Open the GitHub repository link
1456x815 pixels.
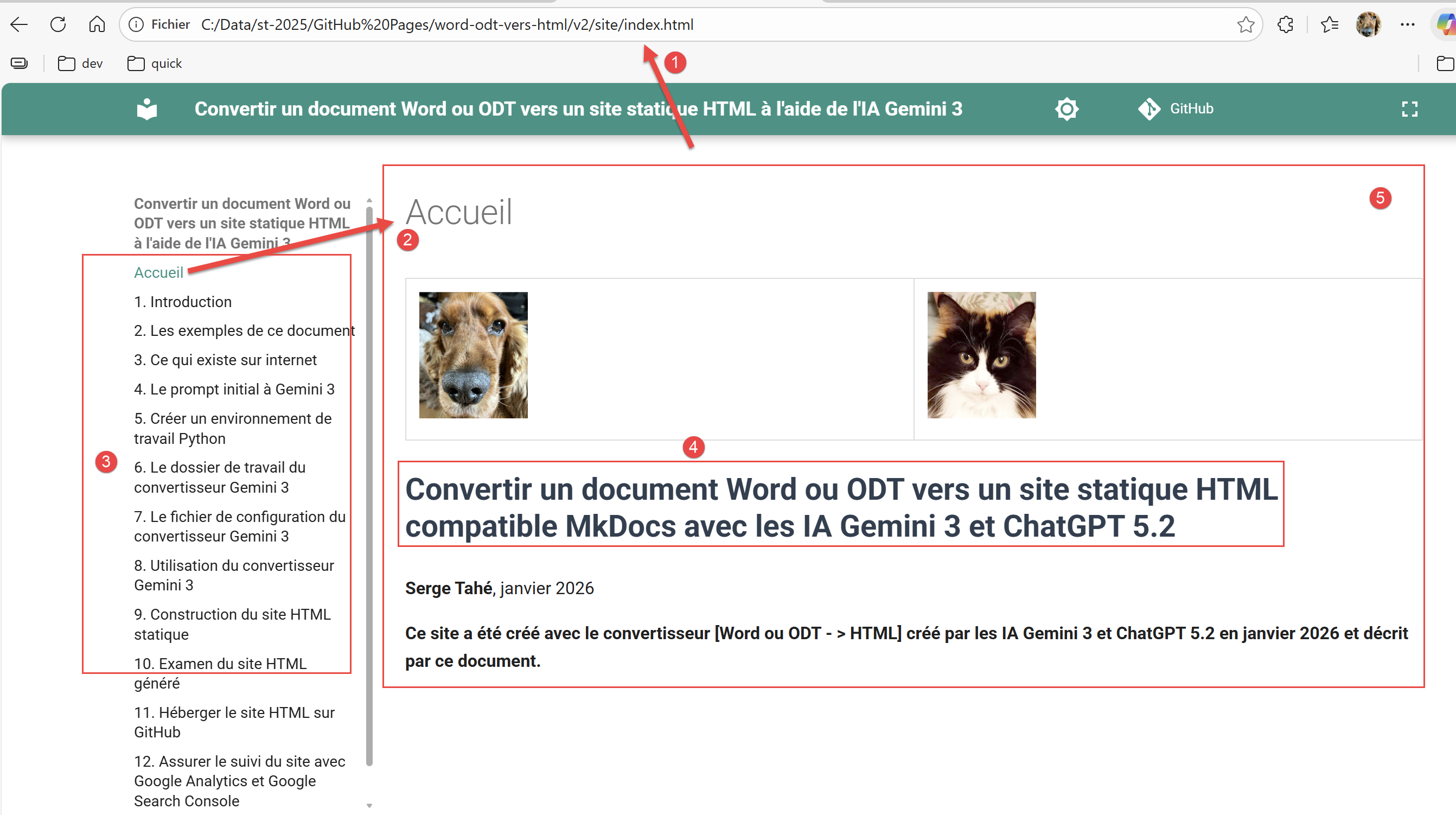[x=1176, y=109]
